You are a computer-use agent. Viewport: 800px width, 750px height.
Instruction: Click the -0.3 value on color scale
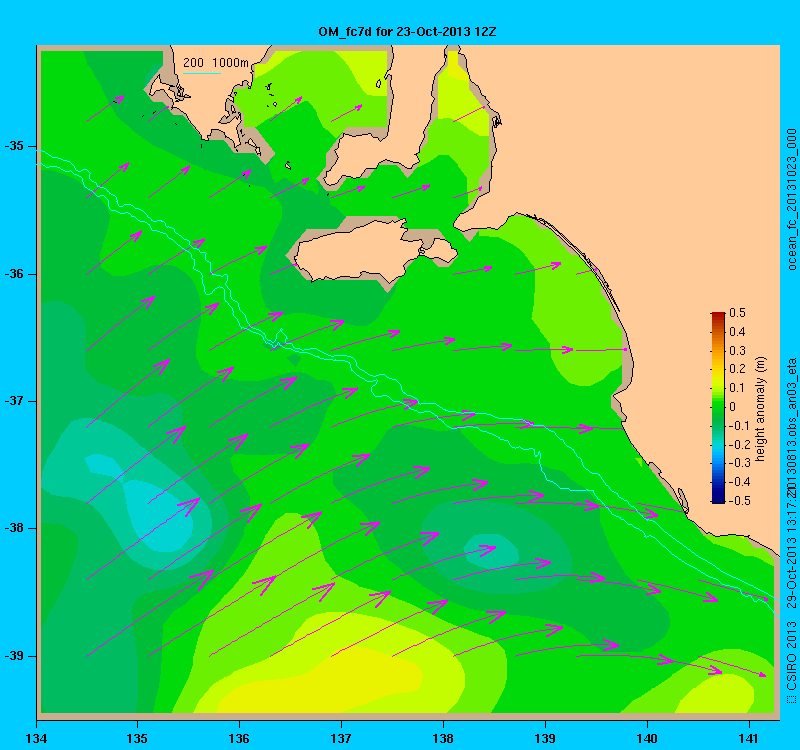tap(739, 463)
